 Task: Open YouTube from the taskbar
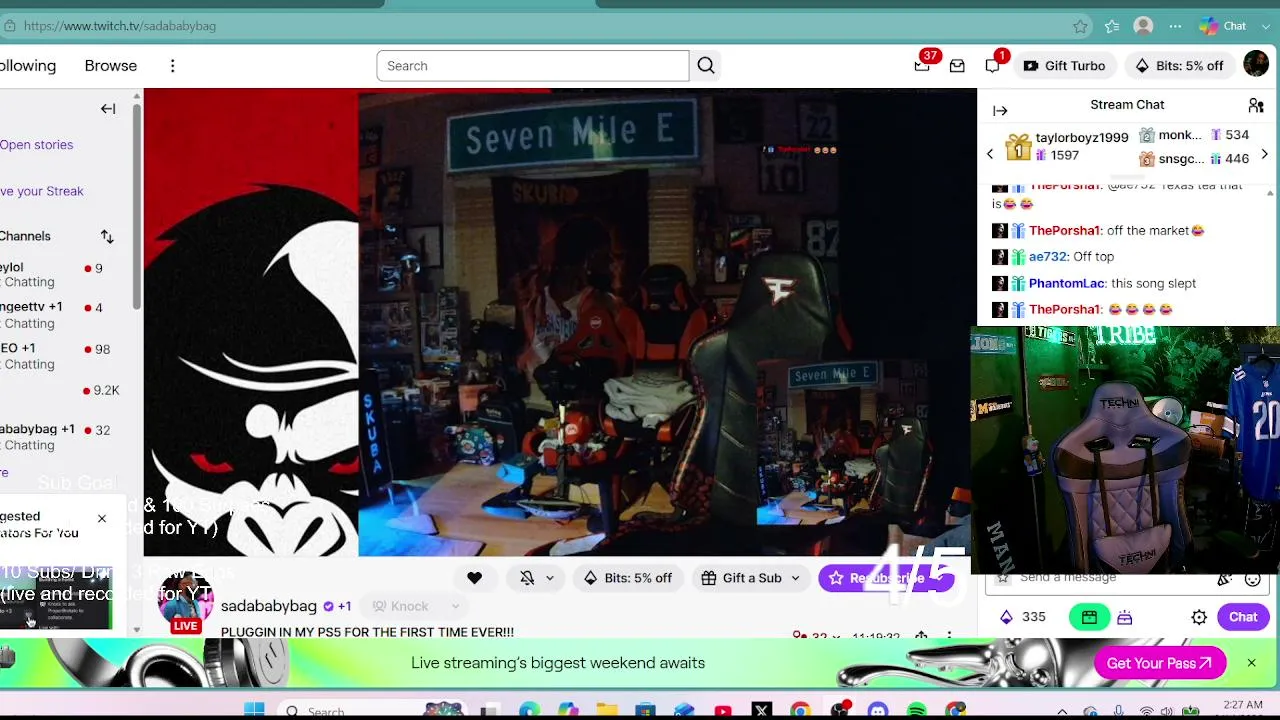[723, 710]
